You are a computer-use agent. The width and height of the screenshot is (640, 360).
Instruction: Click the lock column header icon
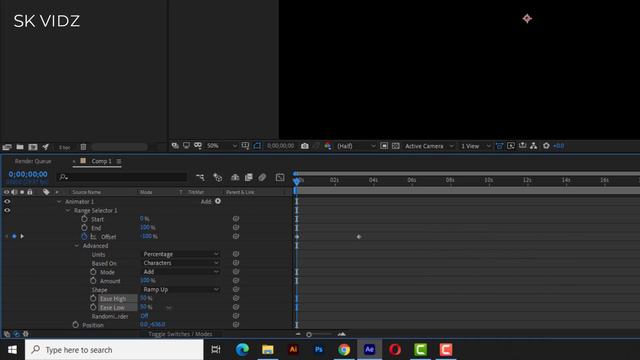pos(30,192)
